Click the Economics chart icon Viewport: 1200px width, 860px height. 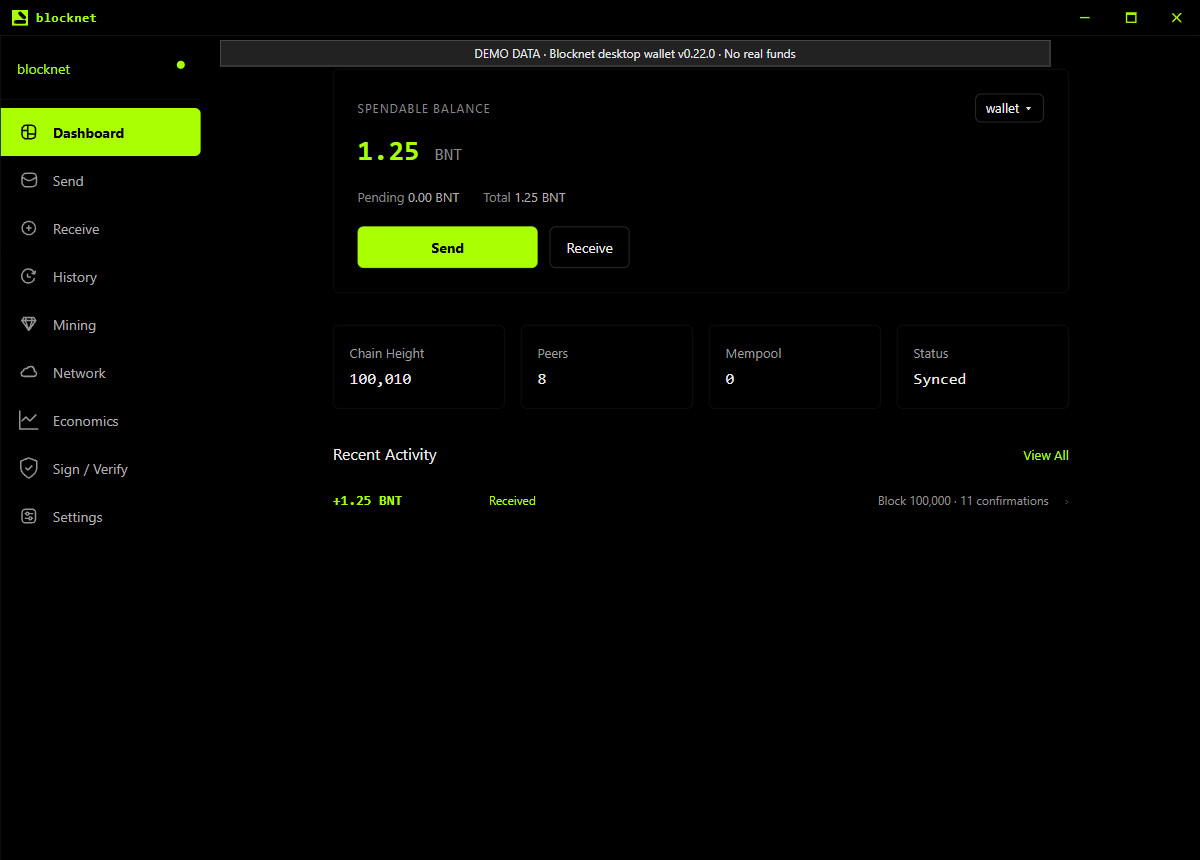[x=29, y=421]
